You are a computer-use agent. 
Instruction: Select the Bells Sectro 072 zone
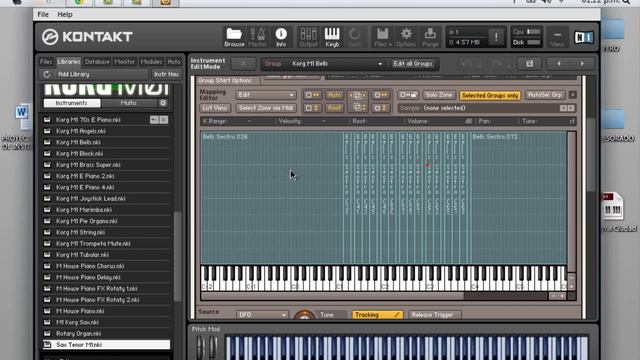(x=518, y=198)
